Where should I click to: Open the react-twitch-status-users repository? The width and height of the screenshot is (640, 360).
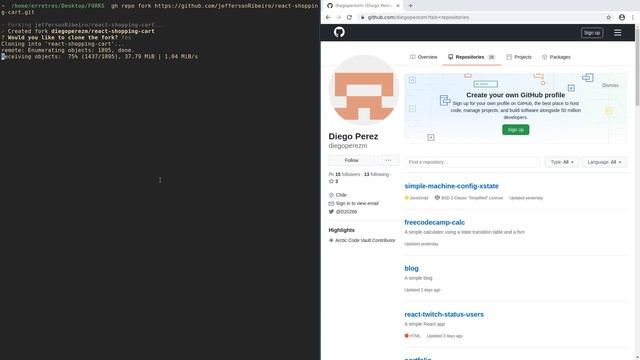pyautogui.click(x=444, y=315)
